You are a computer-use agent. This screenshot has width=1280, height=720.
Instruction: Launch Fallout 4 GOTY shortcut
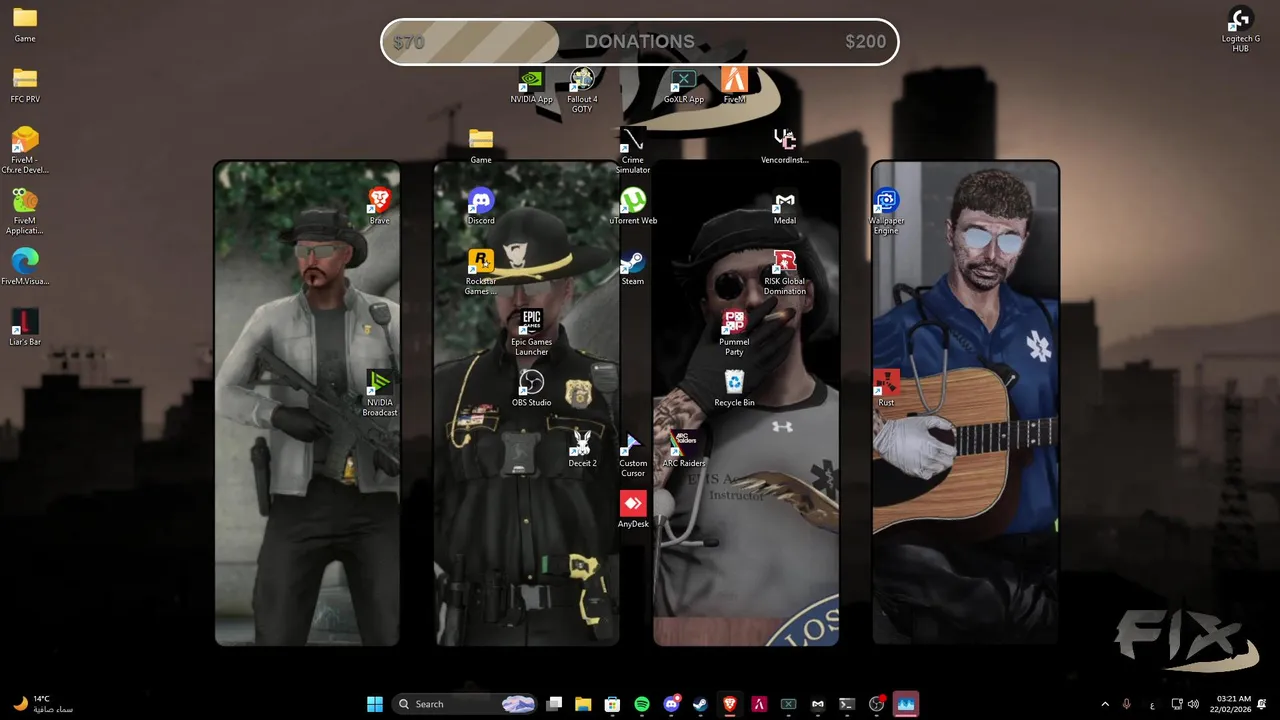click(x=582, y=90)
